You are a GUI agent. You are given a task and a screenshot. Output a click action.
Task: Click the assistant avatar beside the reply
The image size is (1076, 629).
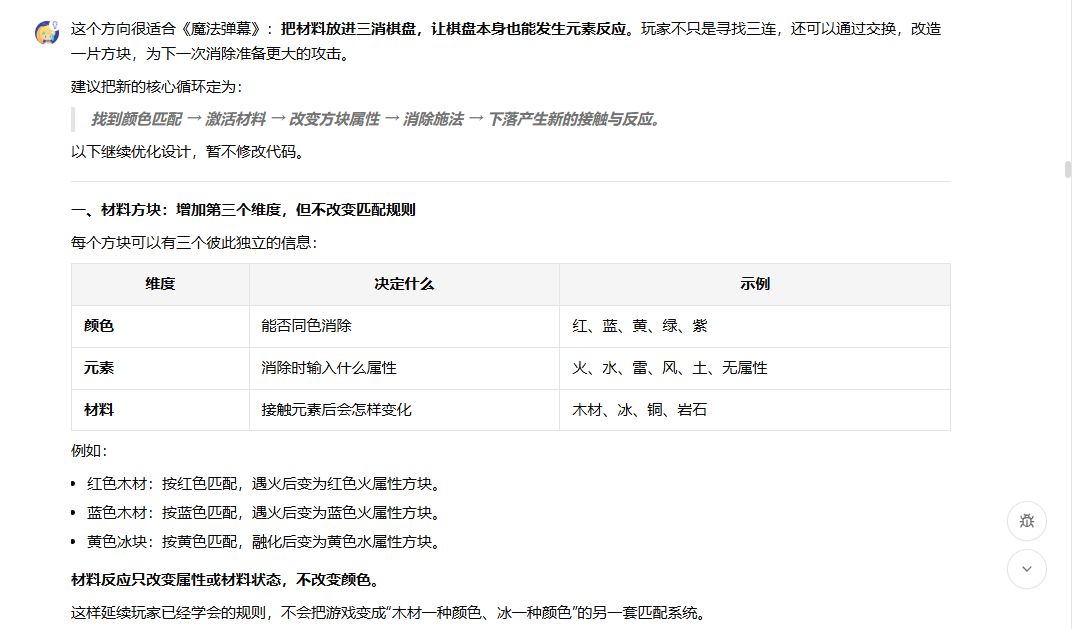click(47, 32)
